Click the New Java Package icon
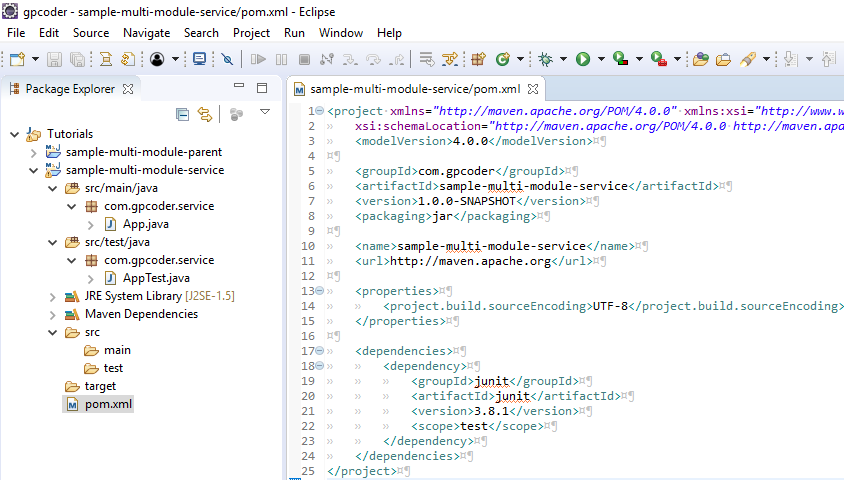 coord(478,59)
